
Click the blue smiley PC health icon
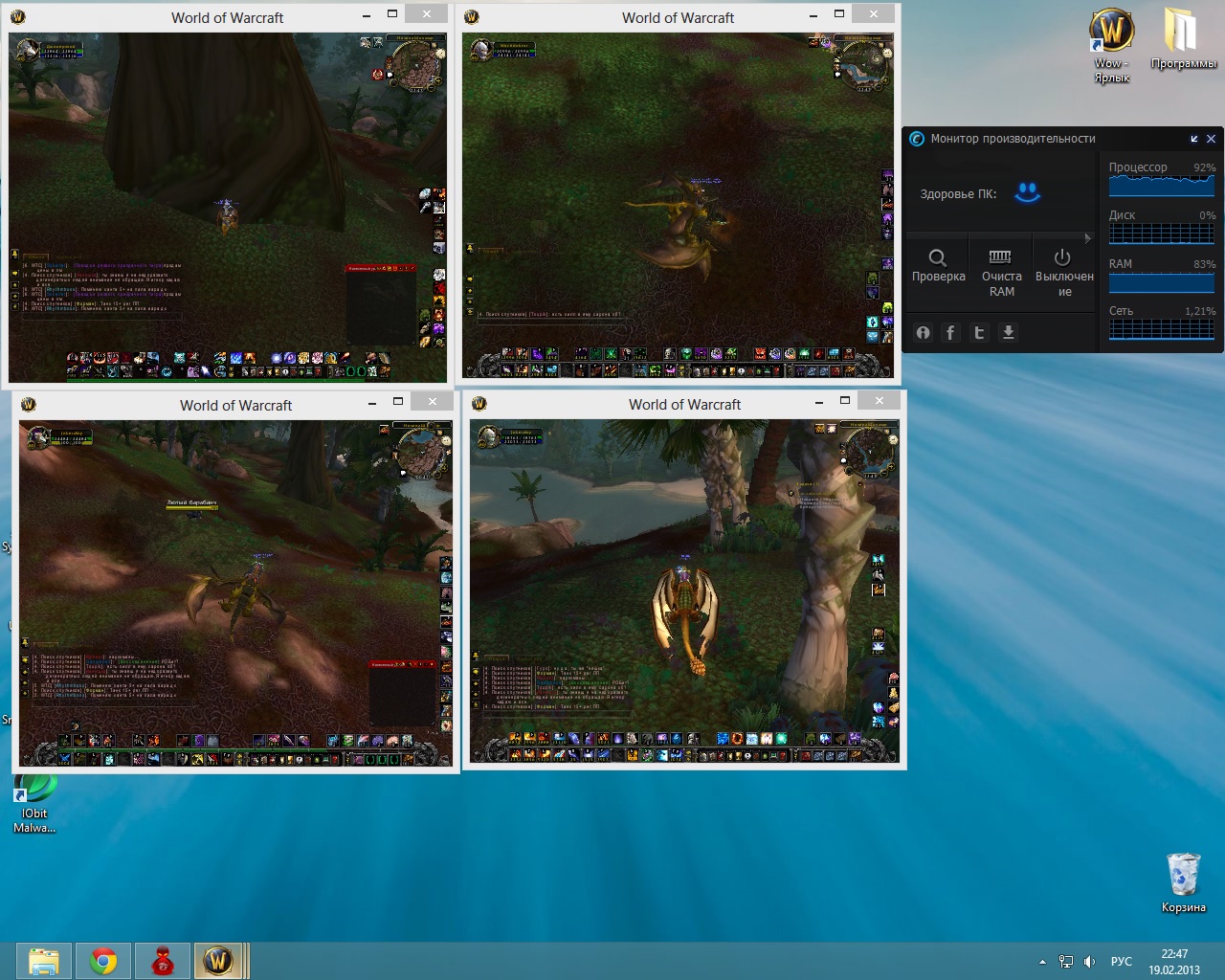point(1028,192)
